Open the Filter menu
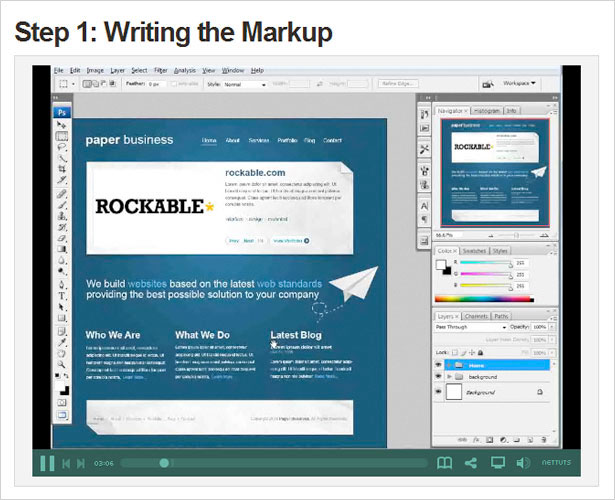 (160, 71)
